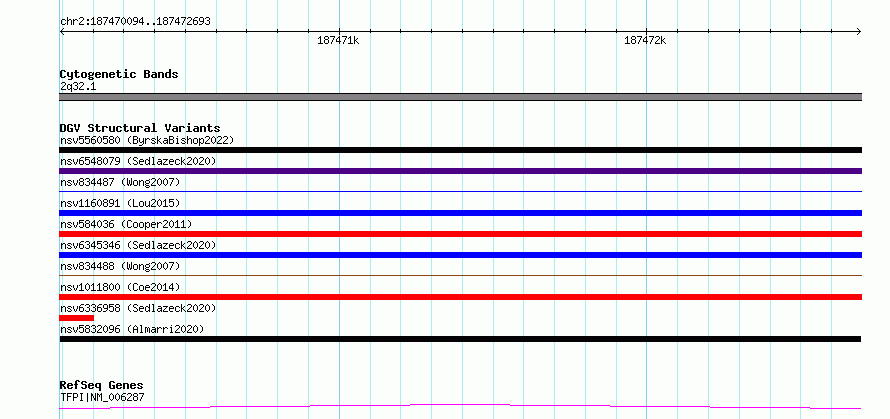Screen dimensions: 890x419
Task: Select the black nsv5832096 variant bar
Action: click(x=460, y=339)
